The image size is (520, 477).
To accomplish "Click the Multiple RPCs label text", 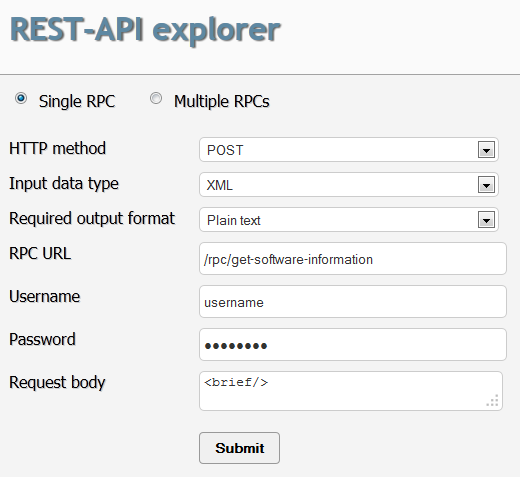I will coord(222,101).
